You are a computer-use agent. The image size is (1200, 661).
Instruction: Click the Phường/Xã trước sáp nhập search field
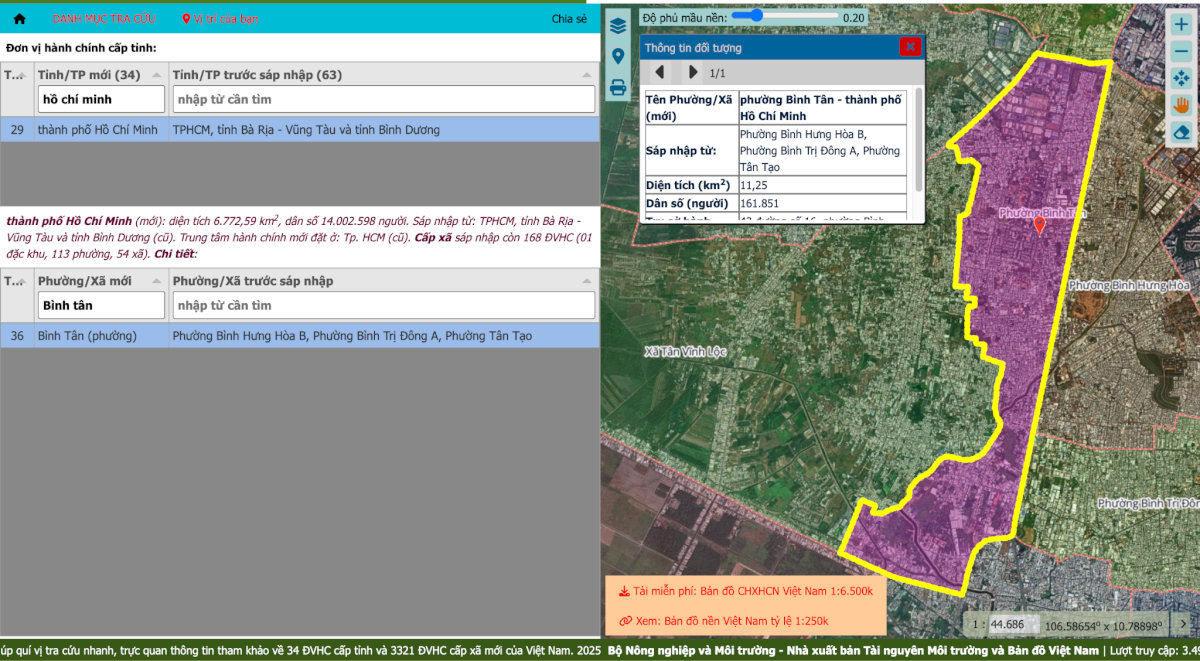point(384,305)
